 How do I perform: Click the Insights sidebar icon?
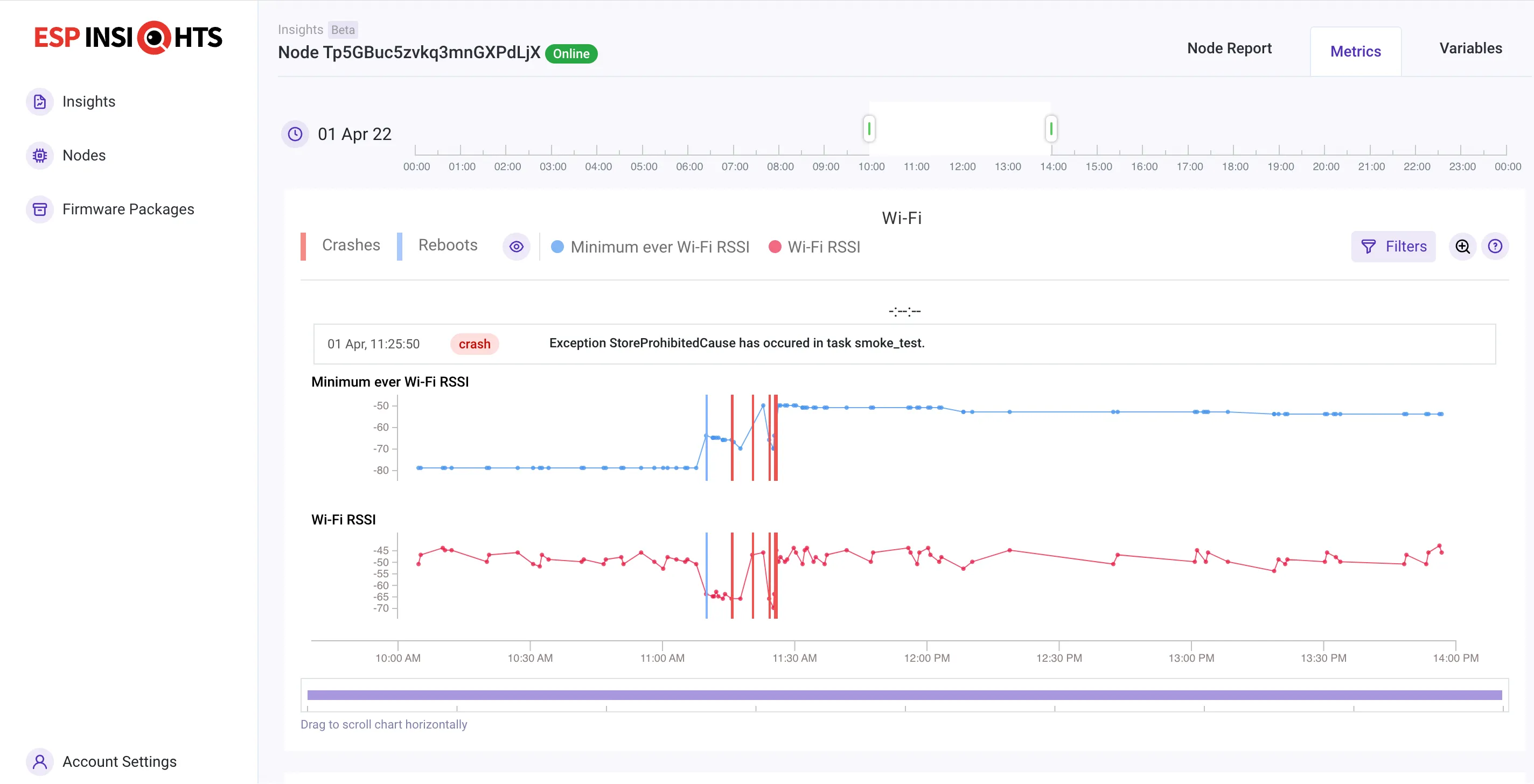pyautogui.click(x=39, y=102)
